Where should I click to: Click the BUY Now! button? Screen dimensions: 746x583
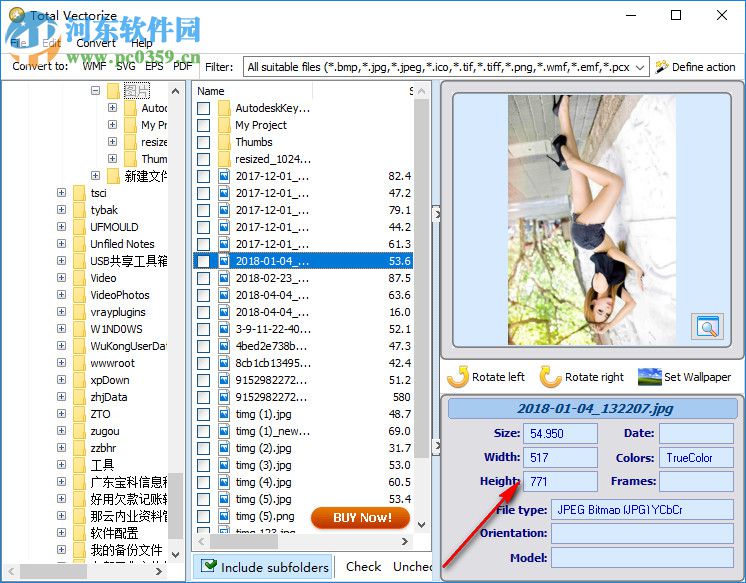(360, 517)
